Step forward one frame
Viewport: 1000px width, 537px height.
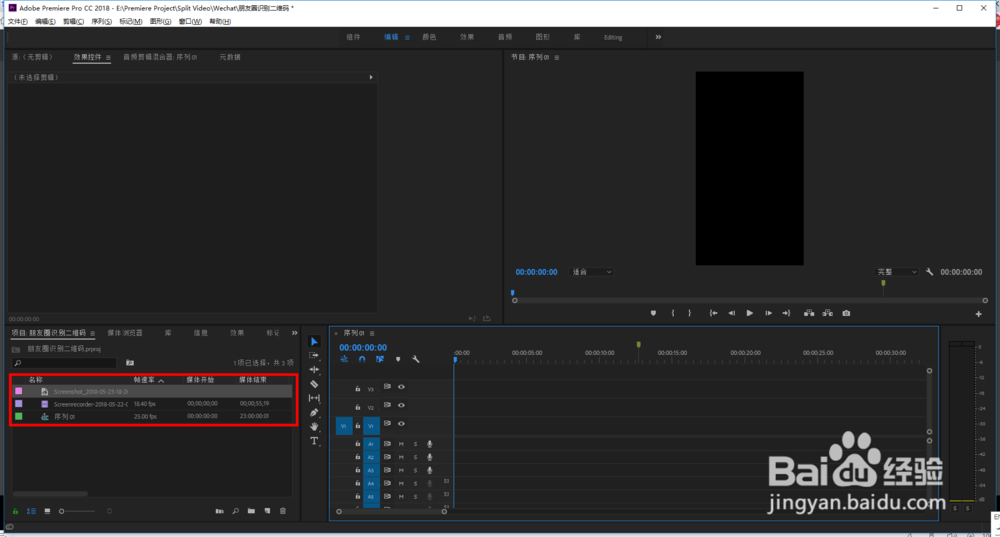(768, 313)
